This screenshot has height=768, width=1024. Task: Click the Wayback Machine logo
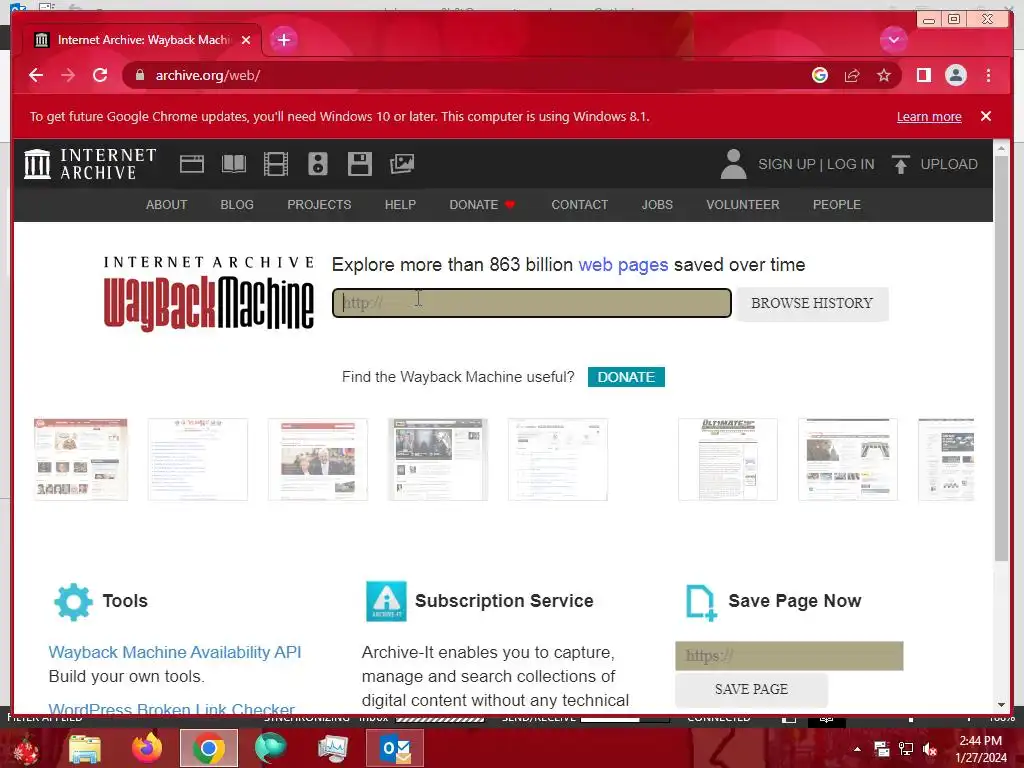208,293
